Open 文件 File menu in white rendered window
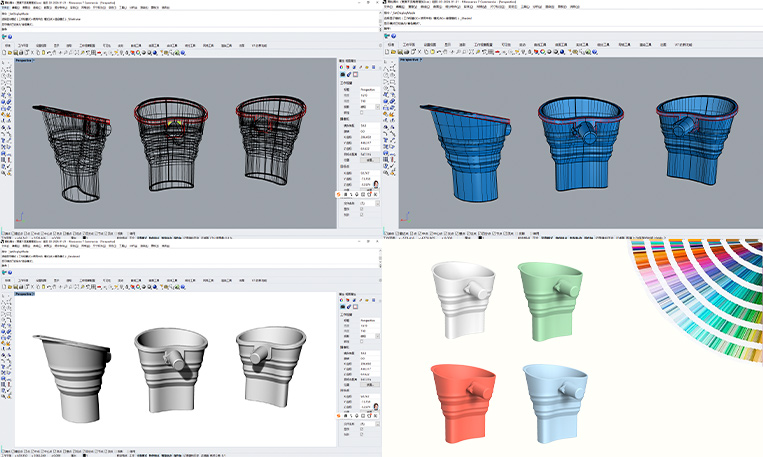Screen dimensions: 763x457 tap(5, 246)
